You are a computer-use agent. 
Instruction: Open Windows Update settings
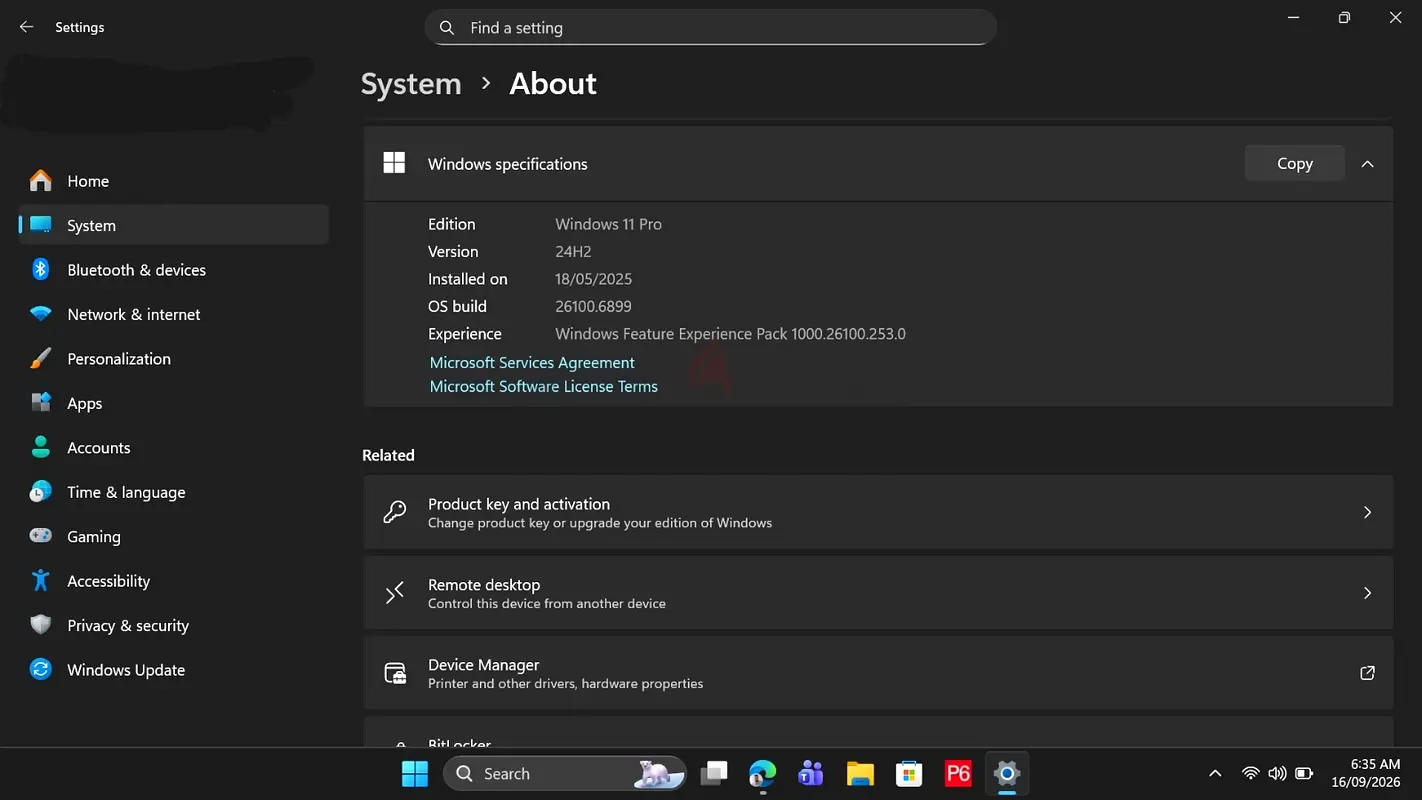174,670
